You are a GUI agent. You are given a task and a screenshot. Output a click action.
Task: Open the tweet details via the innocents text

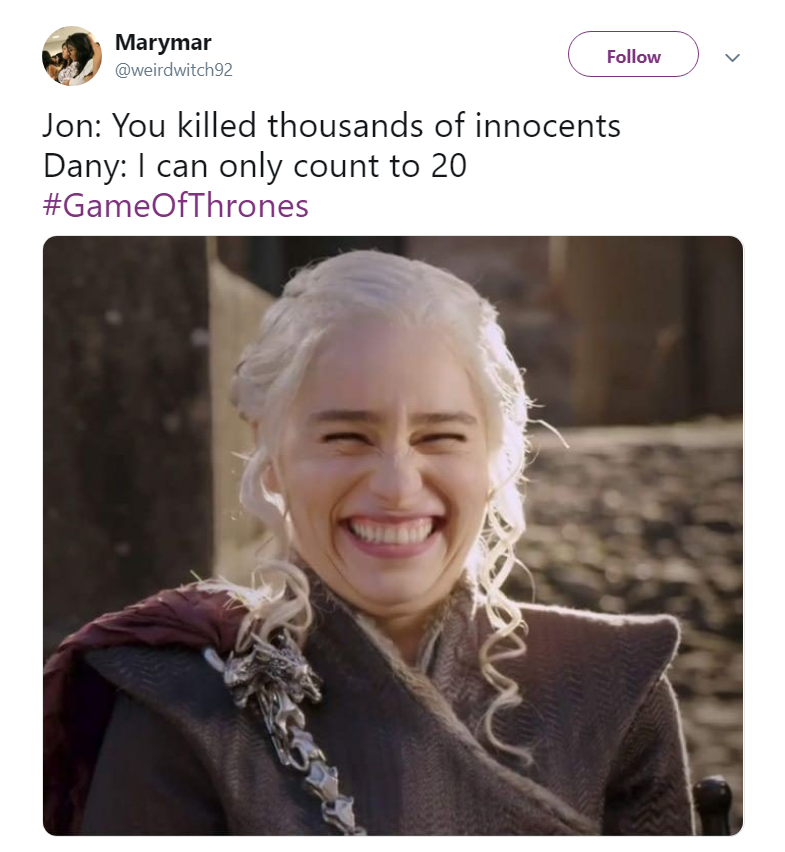(548, 126)
